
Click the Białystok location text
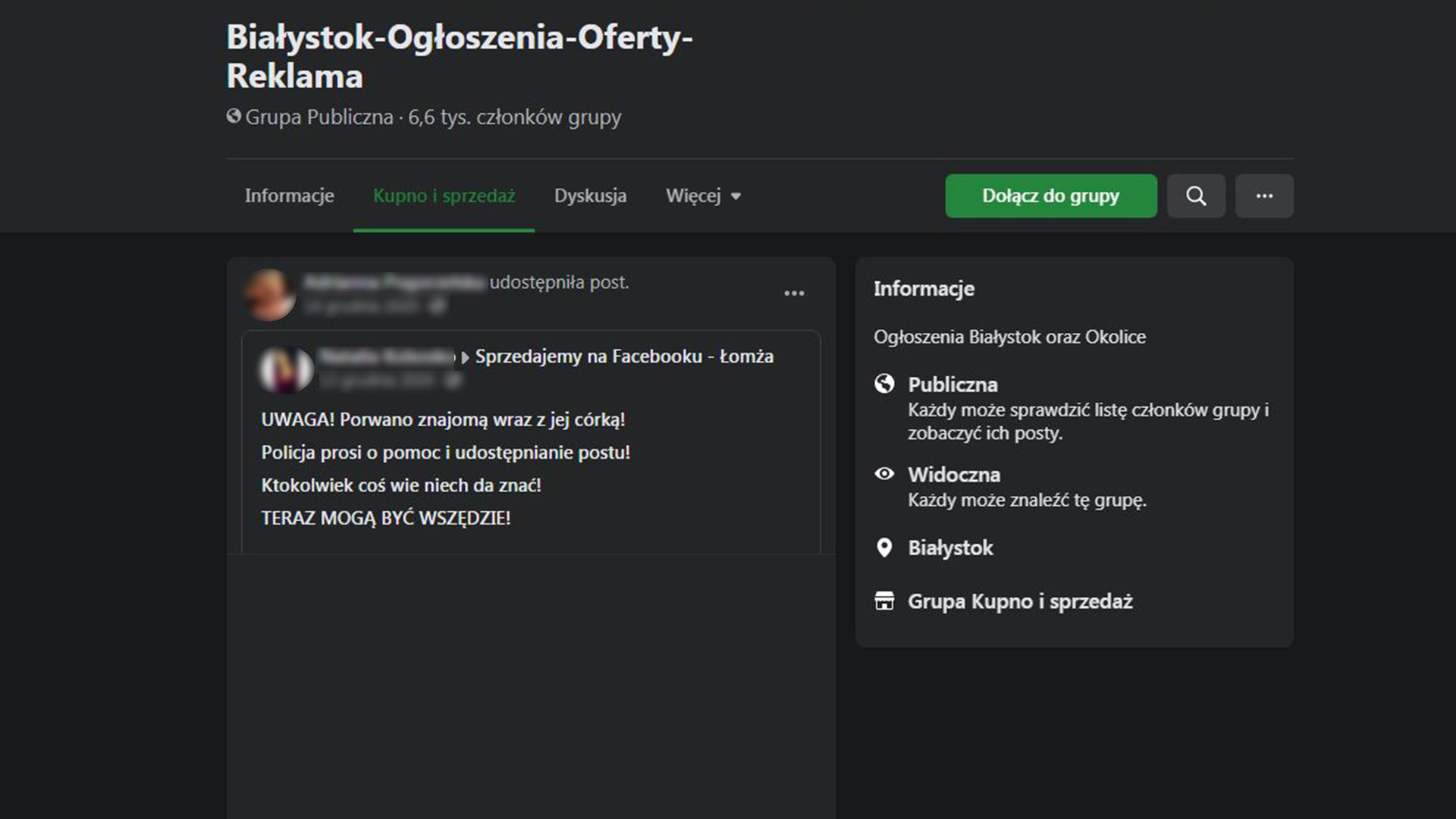pos(950,548)
